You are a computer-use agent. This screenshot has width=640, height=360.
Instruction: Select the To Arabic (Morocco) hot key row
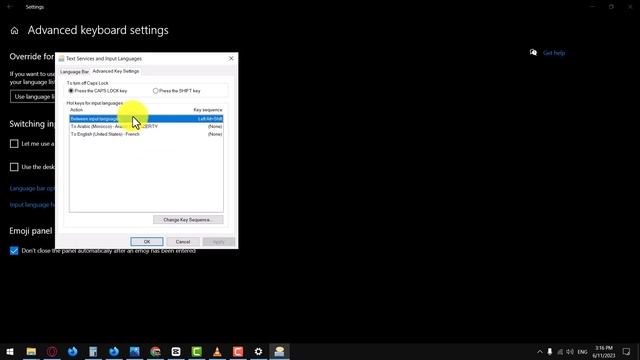pos(146,127)
